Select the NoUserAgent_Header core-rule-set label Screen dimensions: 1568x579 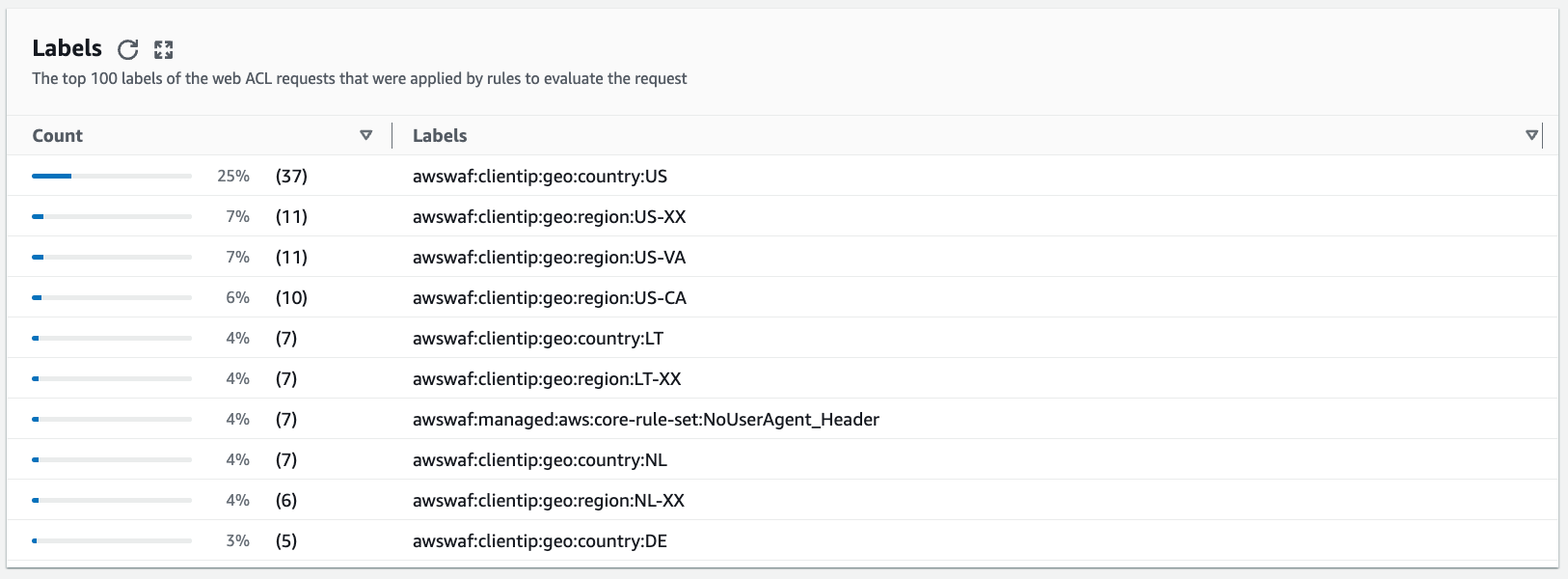645,420
